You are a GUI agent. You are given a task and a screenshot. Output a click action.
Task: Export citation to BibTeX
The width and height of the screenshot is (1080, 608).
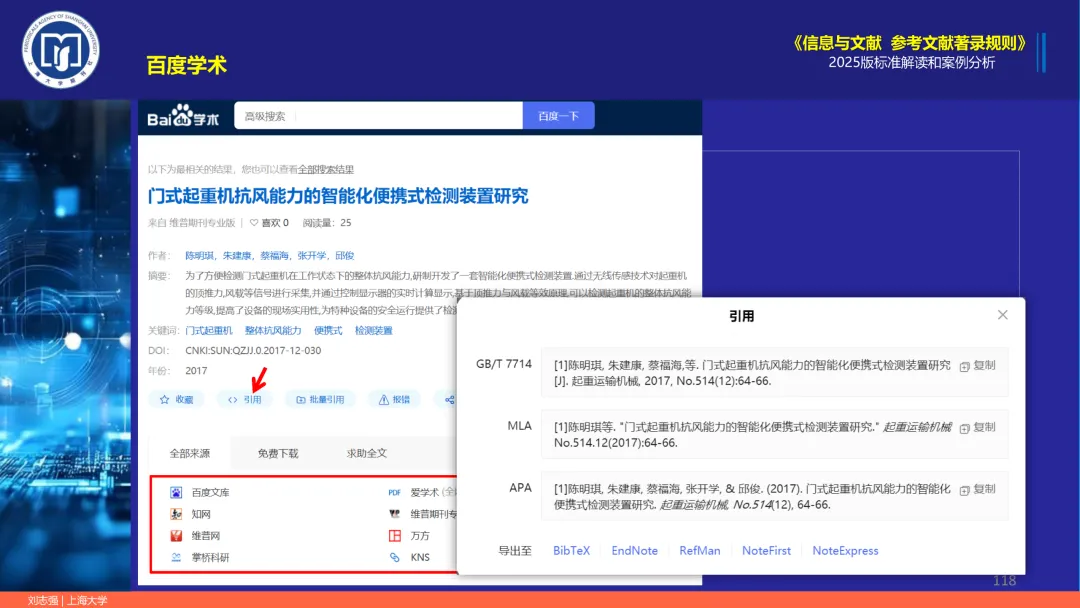572,551
